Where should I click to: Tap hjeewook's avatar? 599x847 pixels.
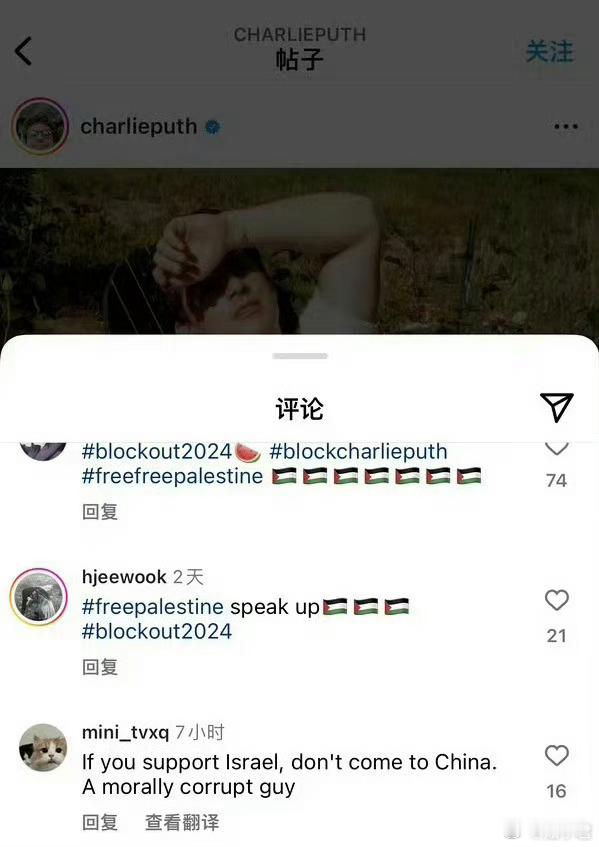(38, 597)
